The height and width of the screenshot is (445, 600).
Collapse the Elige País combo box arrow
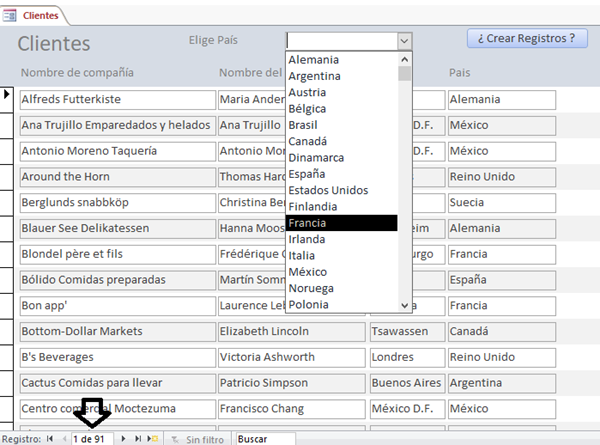[x=404, y=41]
